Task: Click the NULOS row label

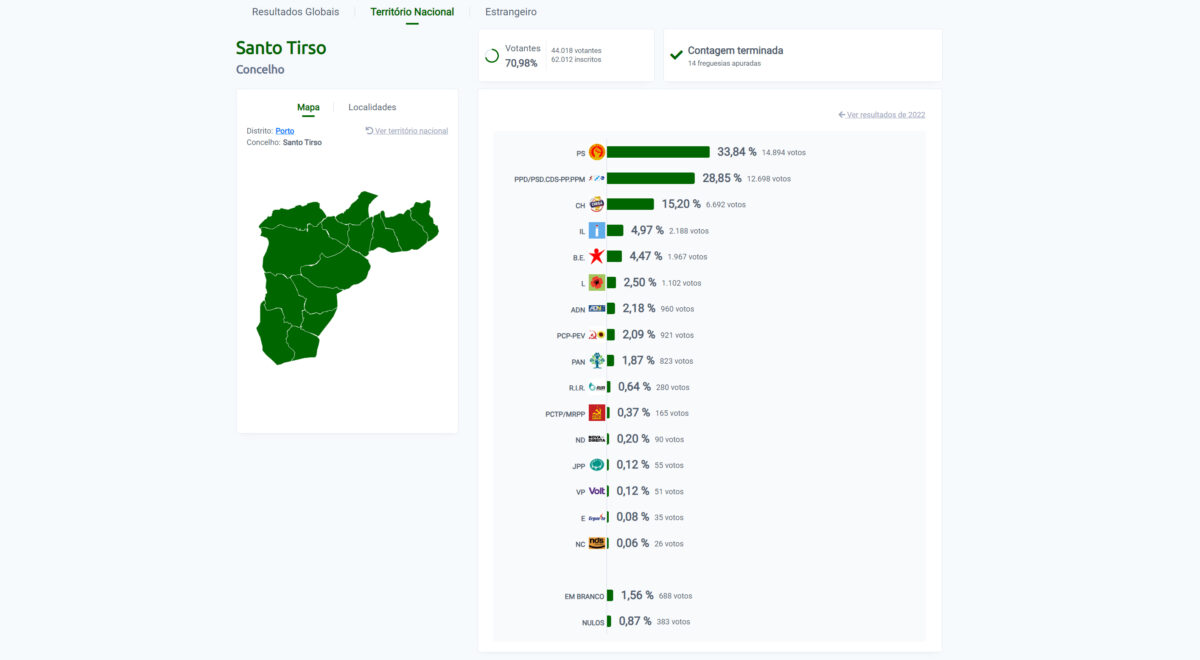Action: click(x=593, y=622)
